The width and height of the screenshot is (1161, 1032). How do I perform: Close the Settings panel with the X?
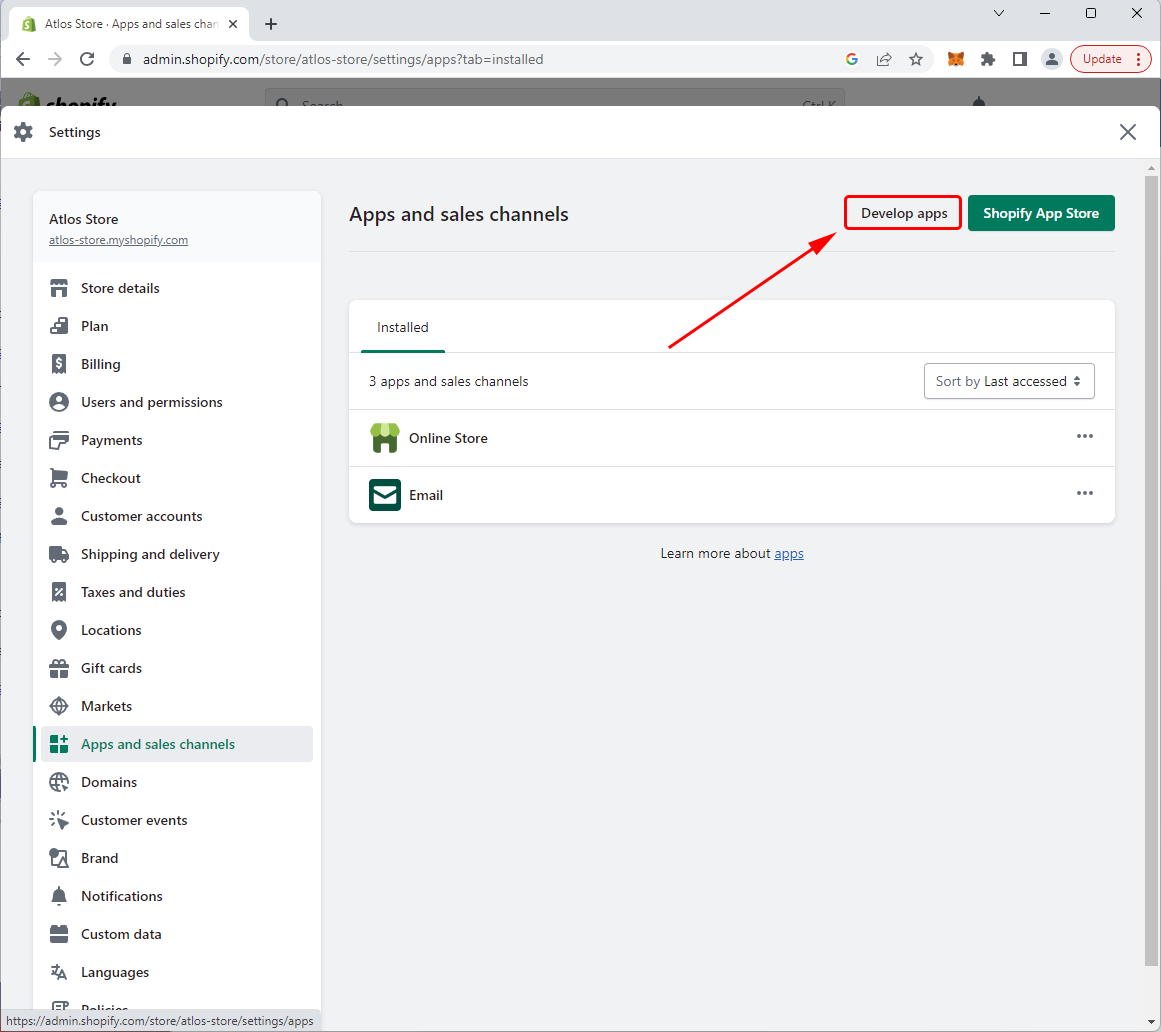[x=1127, y=132]
